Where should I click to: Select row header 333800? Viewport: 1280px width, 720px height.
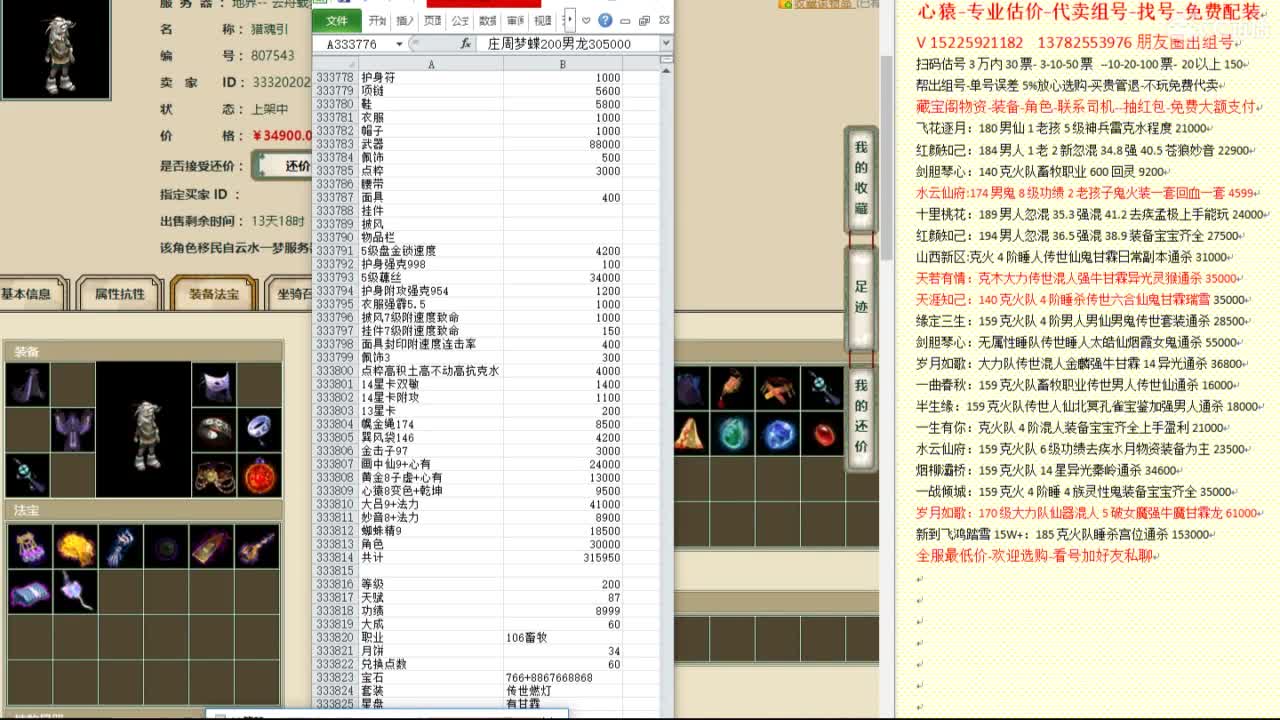(x=335, y=371)
